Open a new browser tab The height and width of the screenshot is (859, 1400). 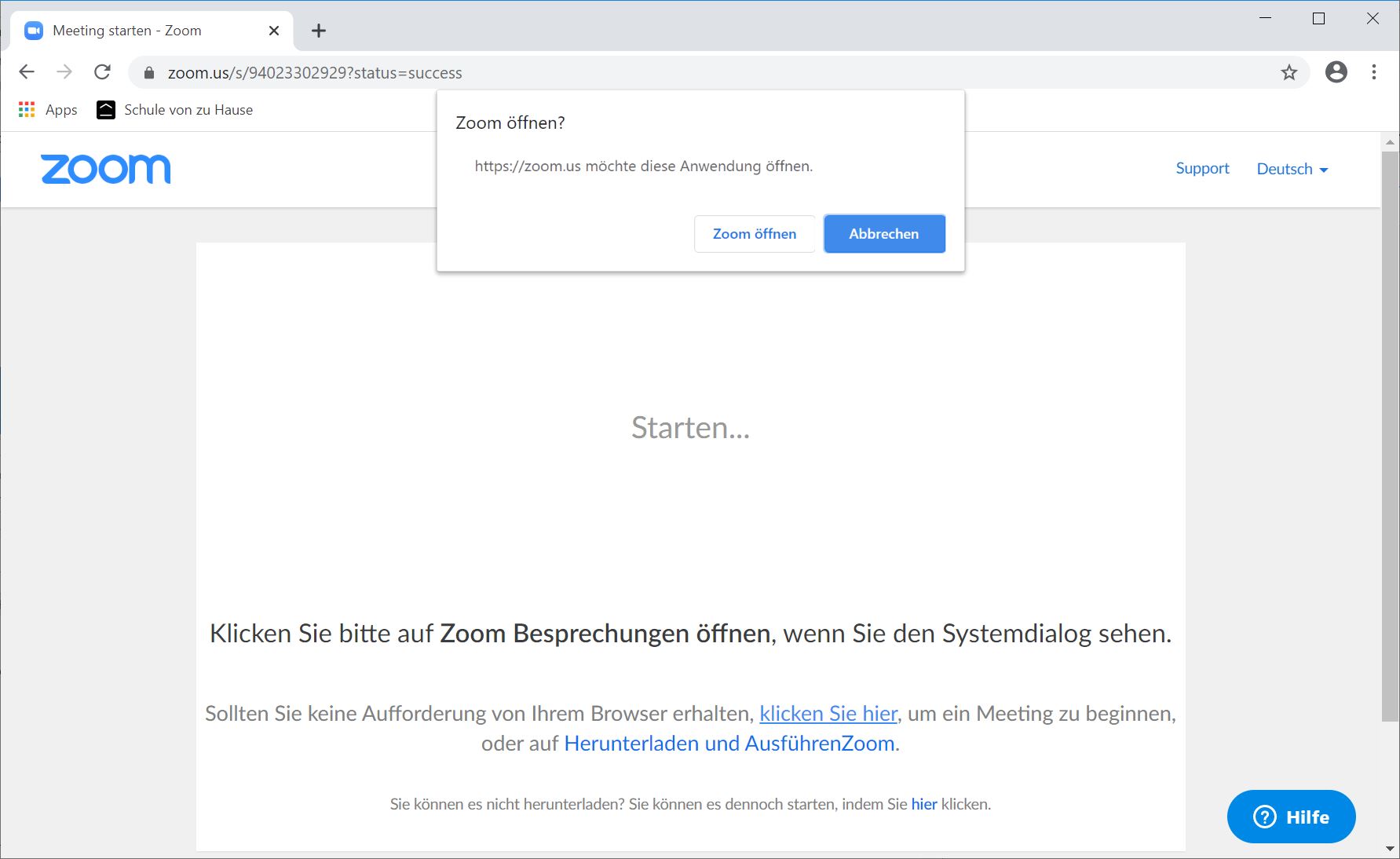coord(318,31)
